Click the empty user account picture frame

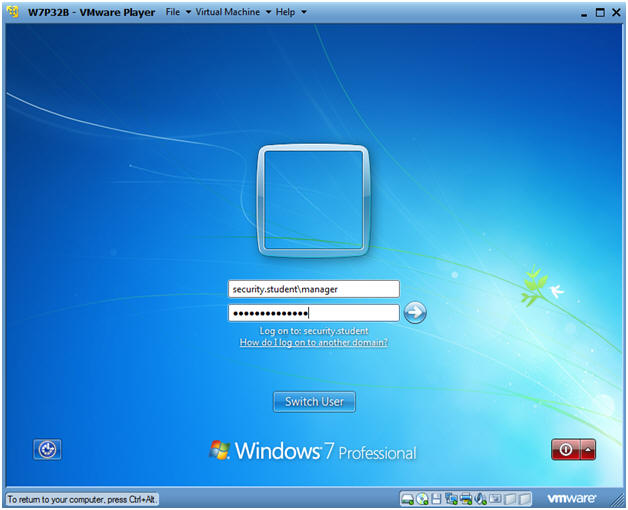click(313, 200)
